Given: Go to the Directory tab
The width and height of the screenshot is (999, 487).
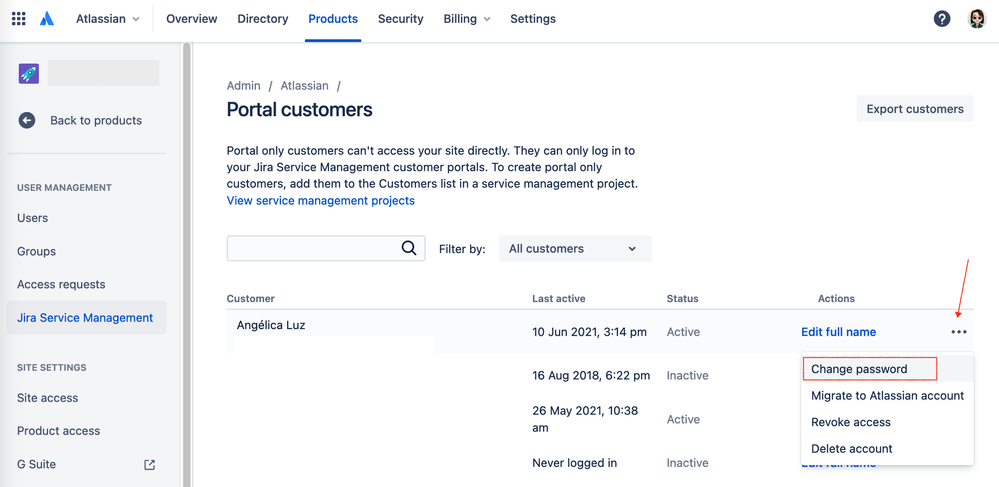Looking at the screenshot, I should click(262, 19).
